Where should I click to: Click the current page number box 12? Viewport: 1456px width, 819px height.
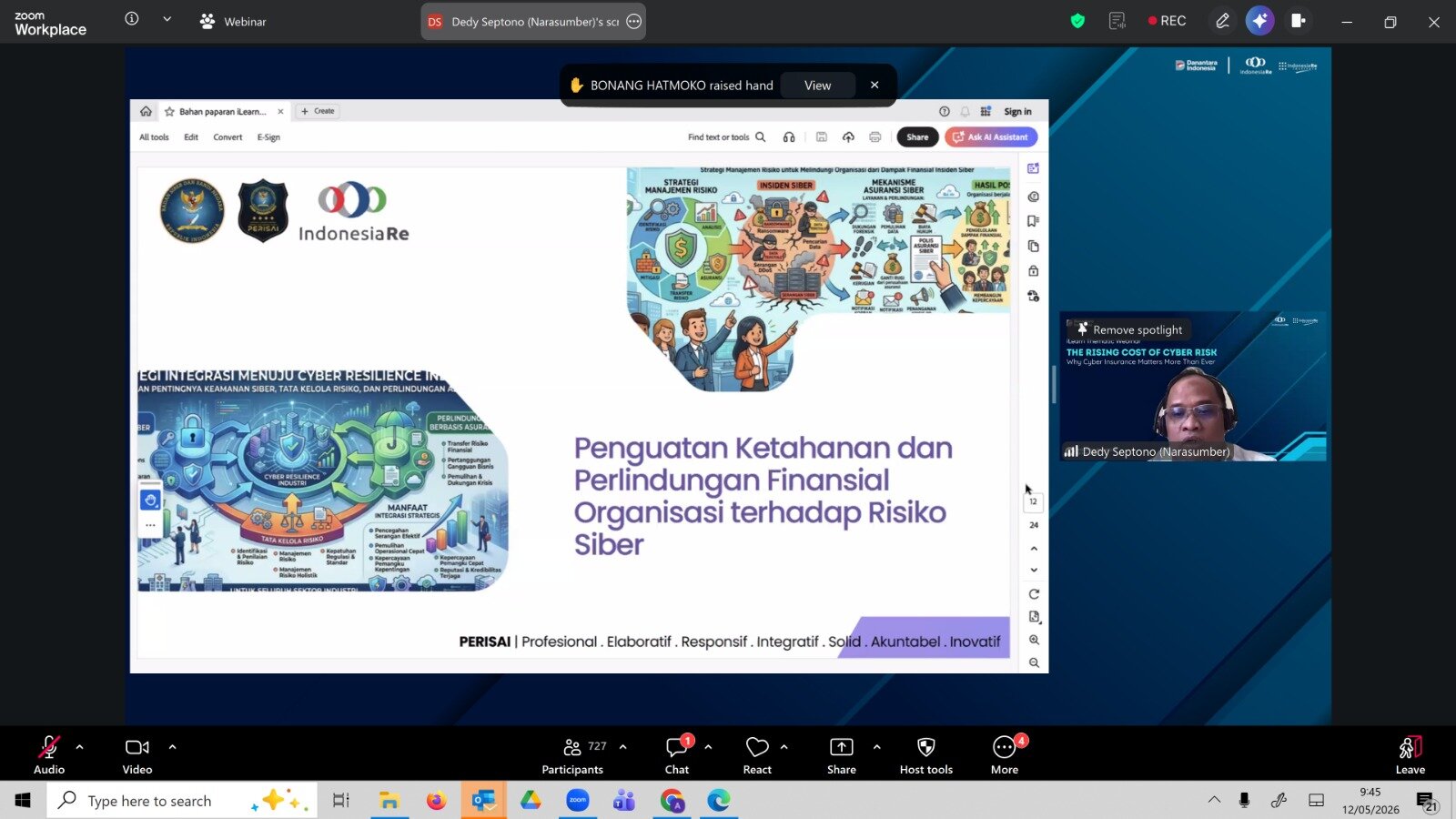(1033, 501)
